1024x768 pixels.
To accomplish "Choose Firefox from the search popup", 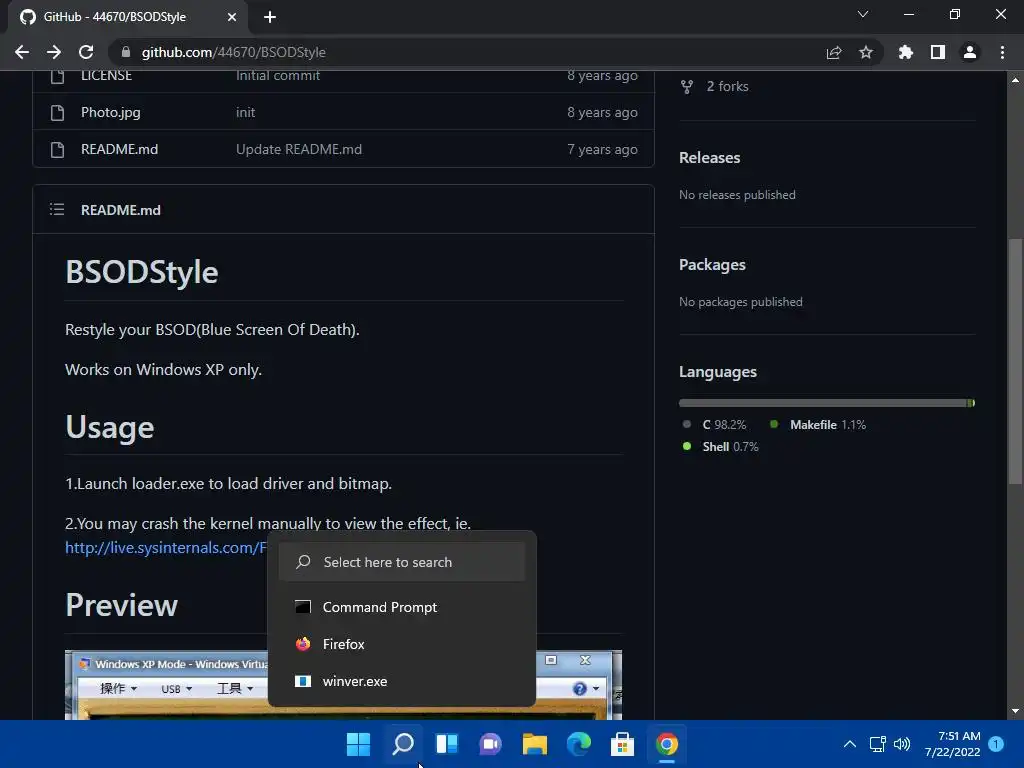I will [402, 645].
